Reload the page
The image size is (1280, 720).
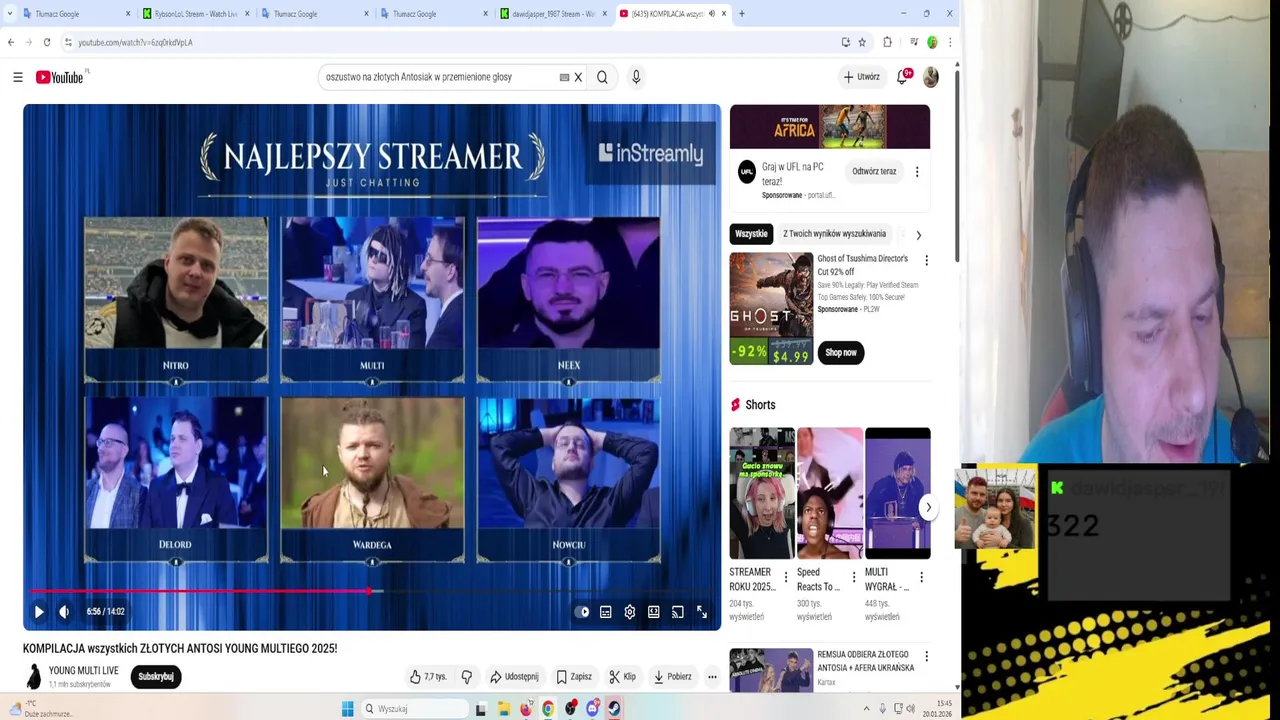pos(46,42)
